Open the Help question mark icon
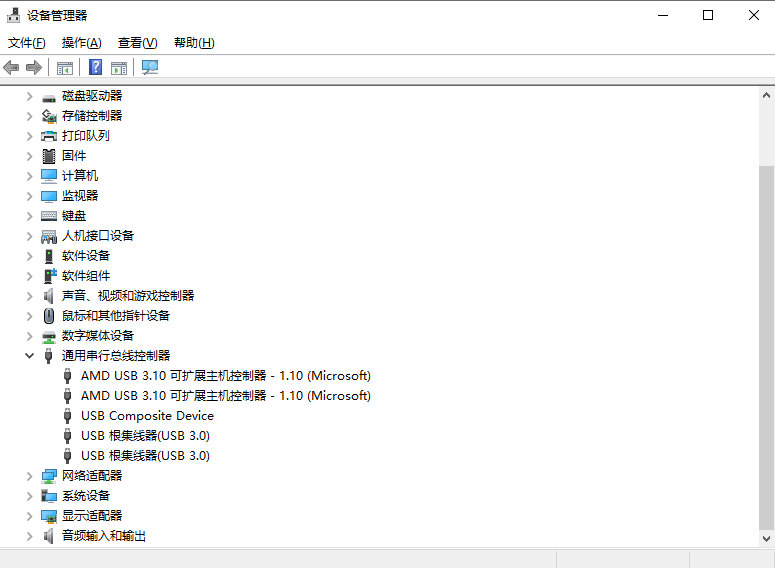Viewport: 775px width, 568px height. click(95, 67)
